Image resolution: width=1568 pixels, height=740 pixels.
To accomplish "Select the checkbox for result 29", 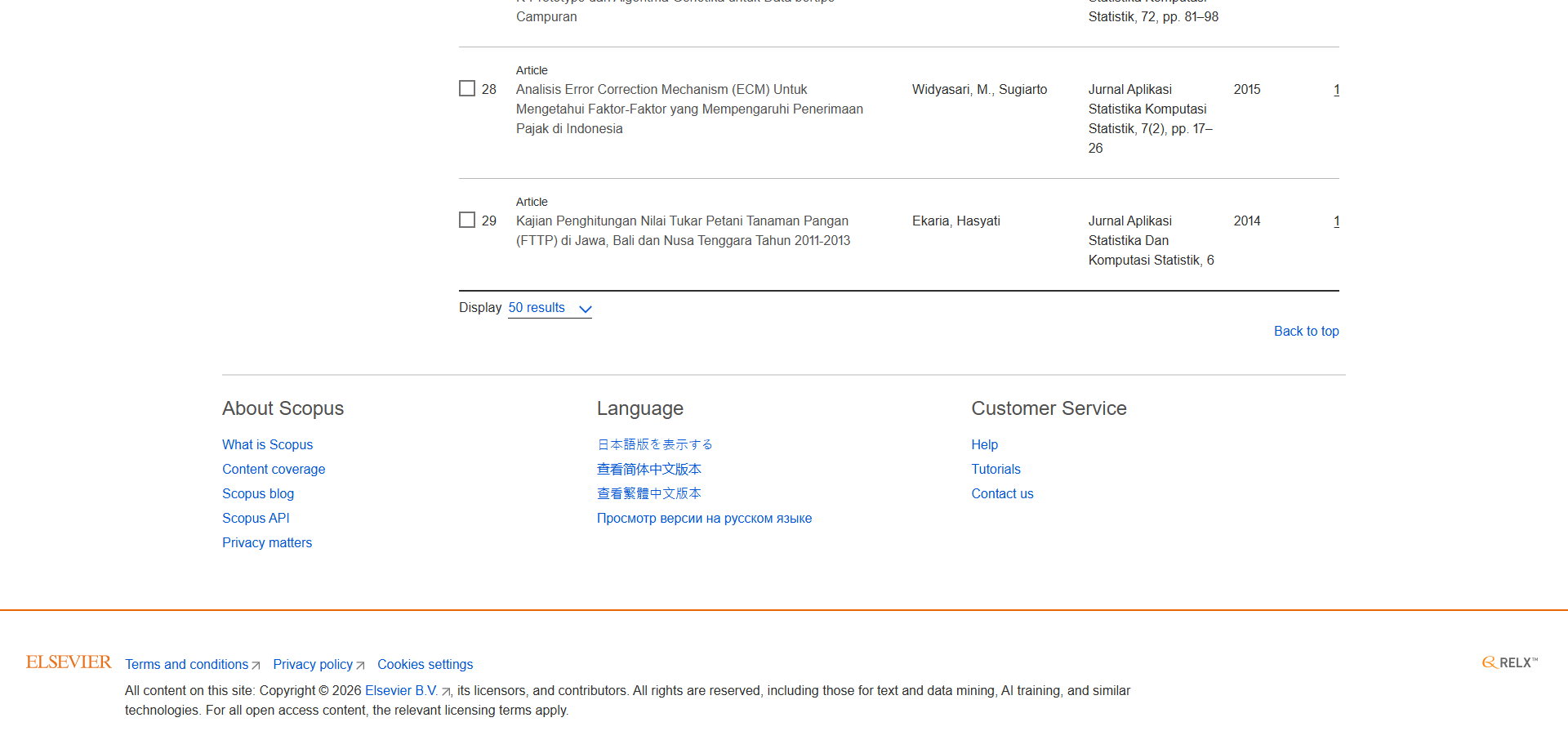I will (467, 220).
